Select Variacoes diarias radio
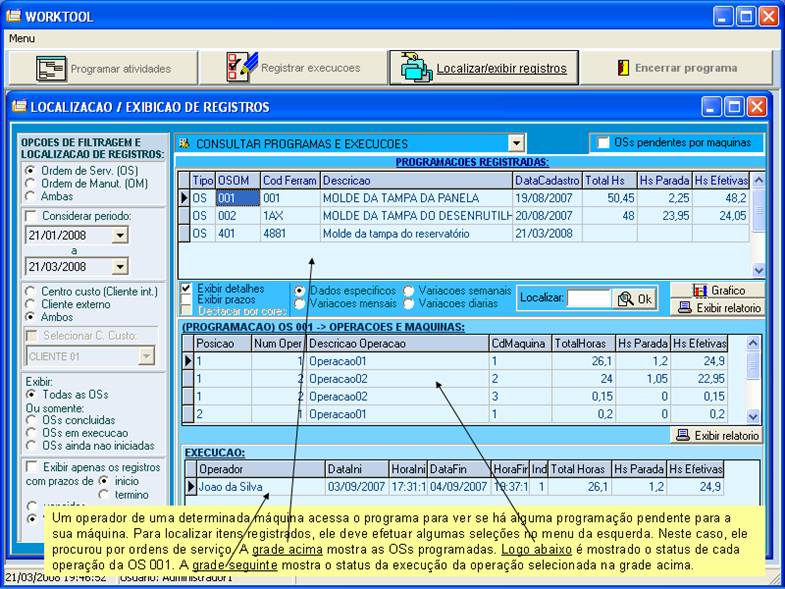 (409, 303)
